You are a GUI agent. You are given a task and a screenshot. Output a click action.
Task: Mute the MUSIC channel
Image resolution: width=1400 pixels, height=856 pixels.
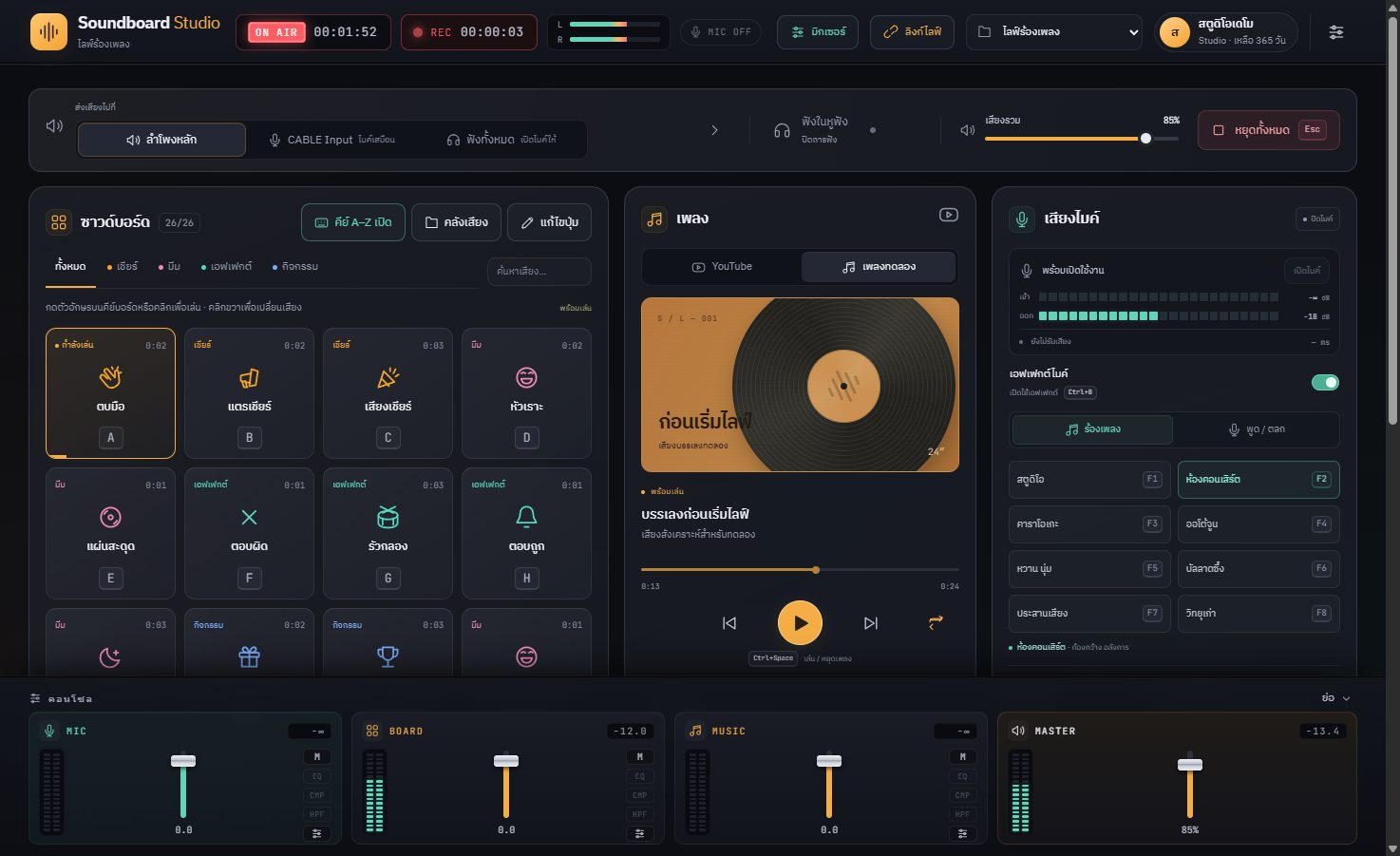pyautogui.click(x=962, y=757)
